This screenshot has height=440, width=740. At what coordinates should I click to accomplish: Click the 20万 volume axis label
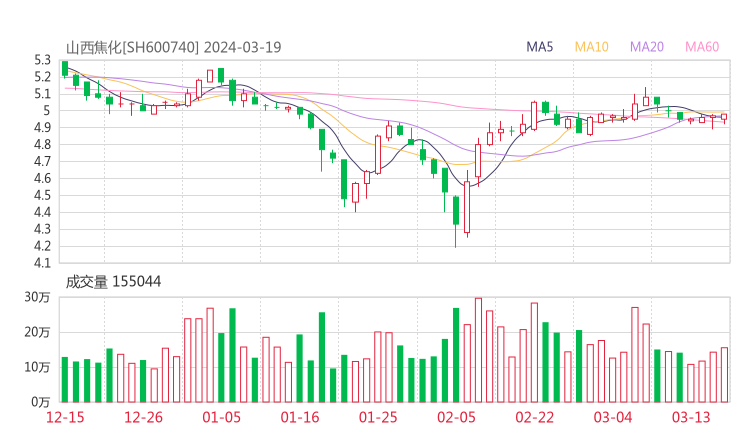pos(37,332)
